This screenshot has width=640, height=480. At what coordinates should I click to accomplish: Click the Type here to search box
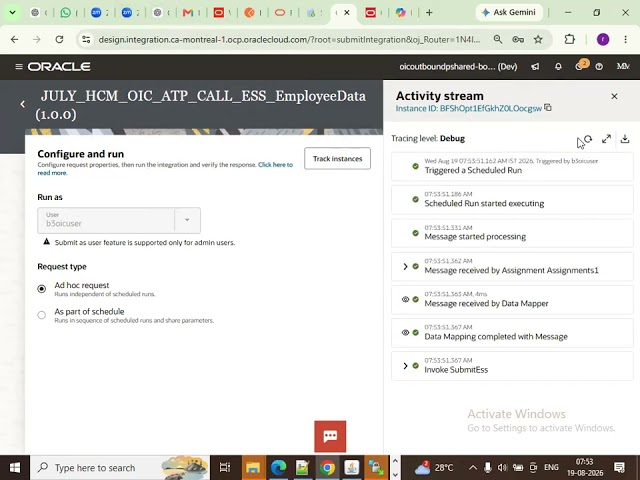(x=120, y=467)
